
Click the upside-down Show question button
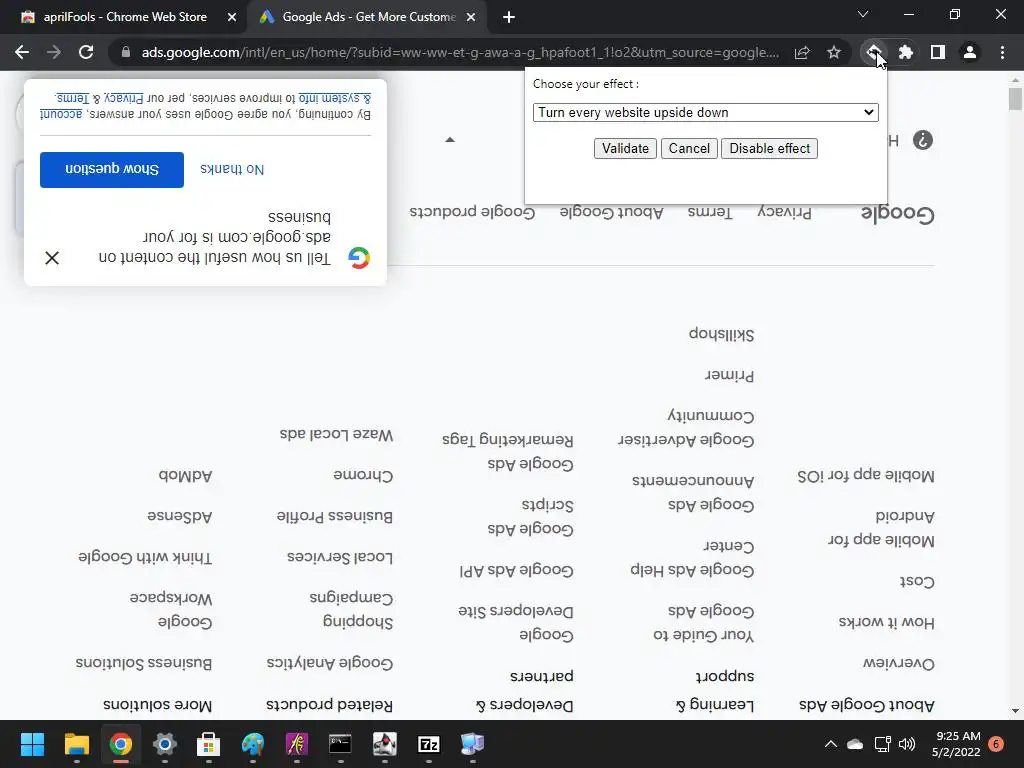tap(112, 169)
